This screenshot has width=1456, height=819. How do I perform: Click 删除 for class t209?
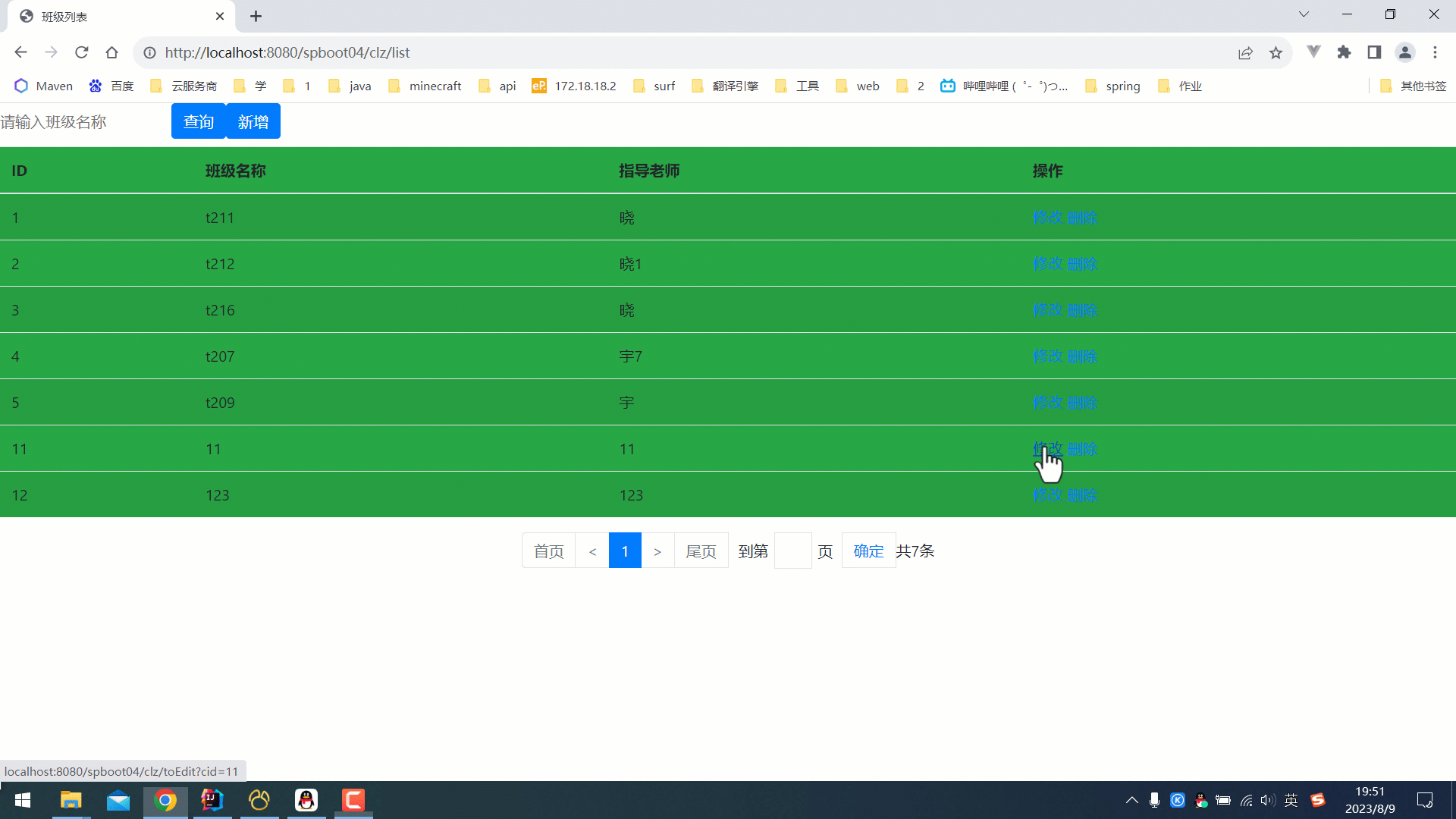pyautogui.click(x=1082, y=403)
